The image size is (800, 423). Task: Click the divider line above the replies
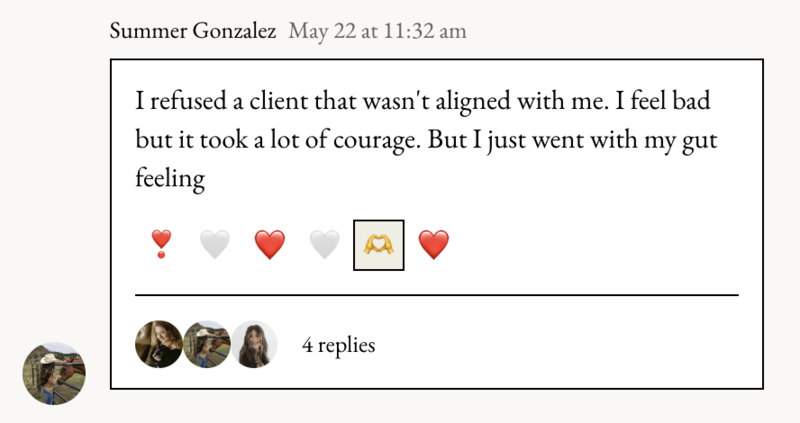(x=437, y=295)
